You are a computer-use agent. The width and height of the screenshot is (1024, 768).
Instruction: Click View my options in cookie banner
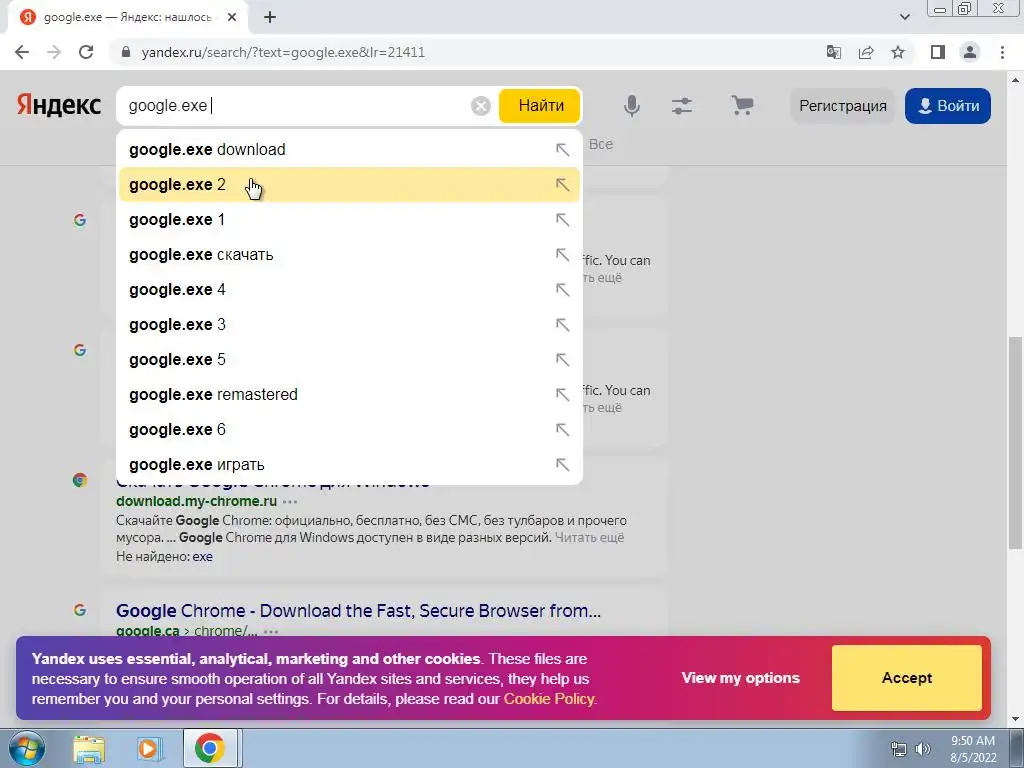click(x=741, y=678)
